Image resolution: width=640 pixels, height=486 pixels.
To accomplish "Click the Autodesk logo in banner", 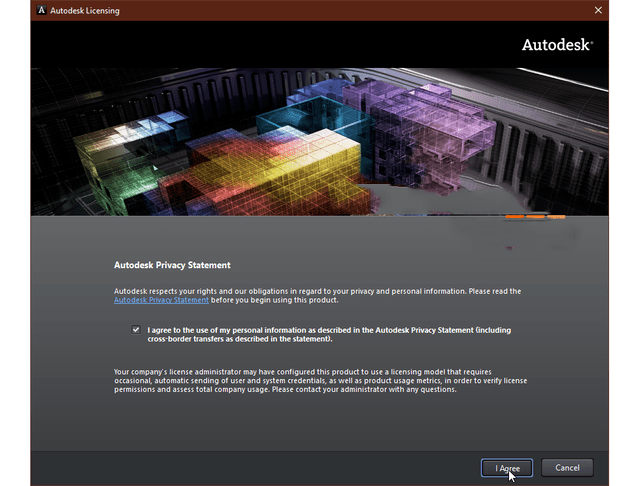I will point(557,45).
